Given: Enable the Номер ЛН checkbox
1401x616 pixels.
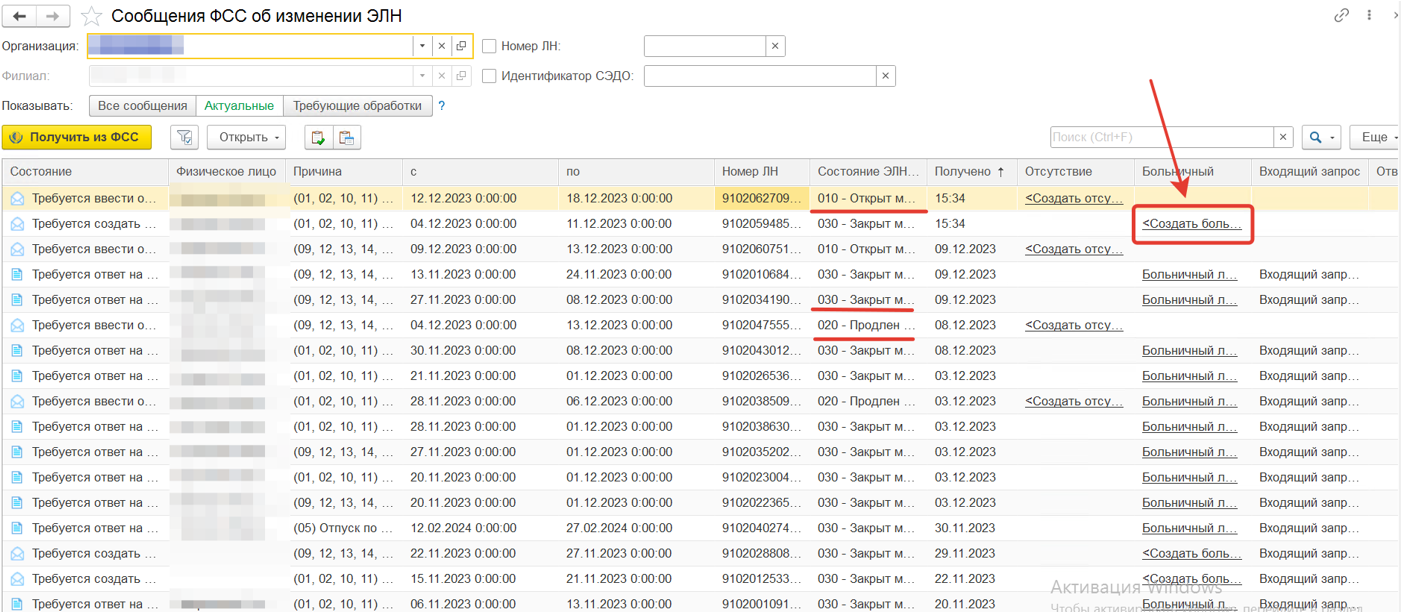Looking at the screenshot, I should (489, 46).
